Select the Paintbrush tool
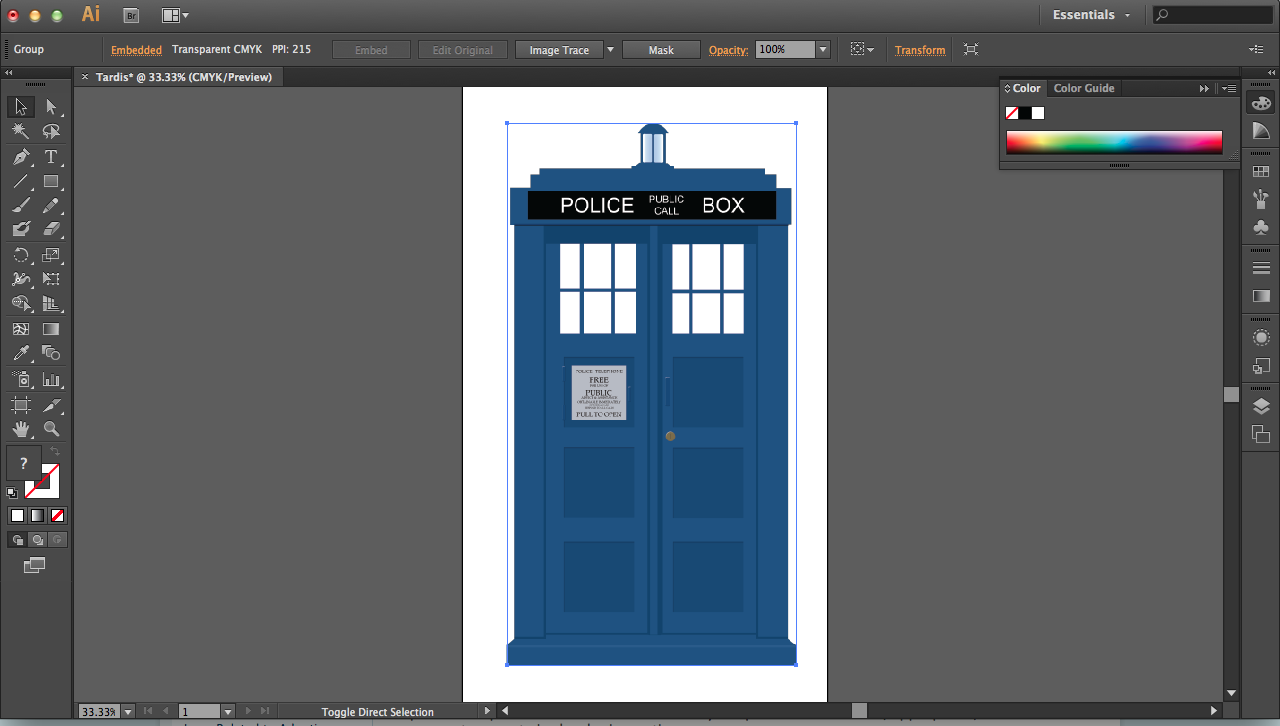The height and width of the screenshot is (726, 1280). [x=21, y=206]
